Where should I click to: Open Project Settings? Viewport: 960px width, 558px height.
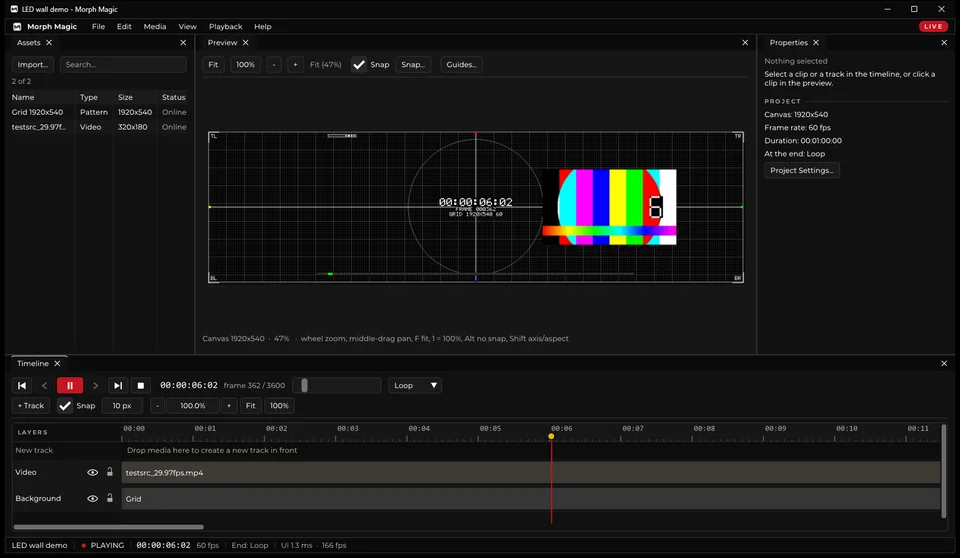pos(801,170)
